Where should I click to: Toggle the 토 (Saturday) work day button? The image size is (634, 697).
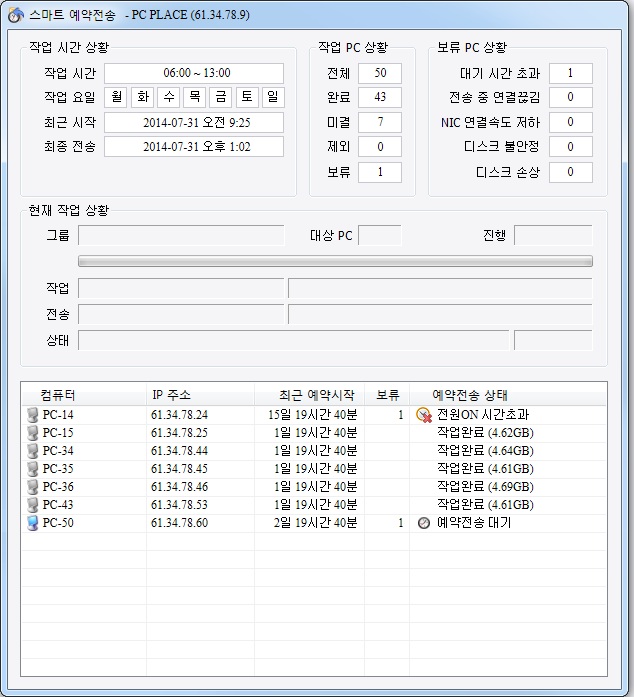tap(246, 98)
